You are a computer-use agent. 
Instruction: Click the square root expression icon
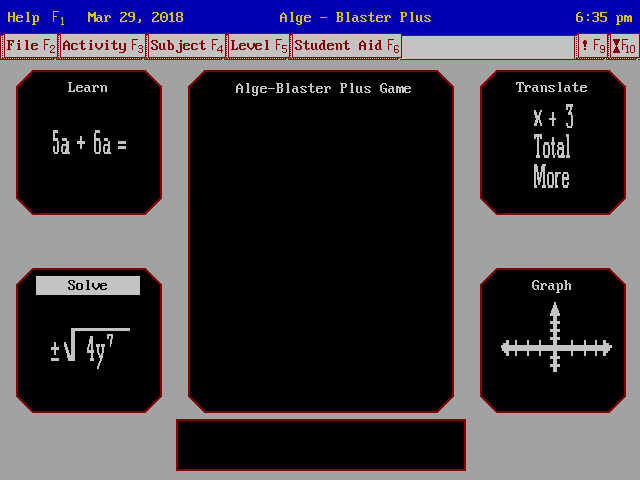89,348
